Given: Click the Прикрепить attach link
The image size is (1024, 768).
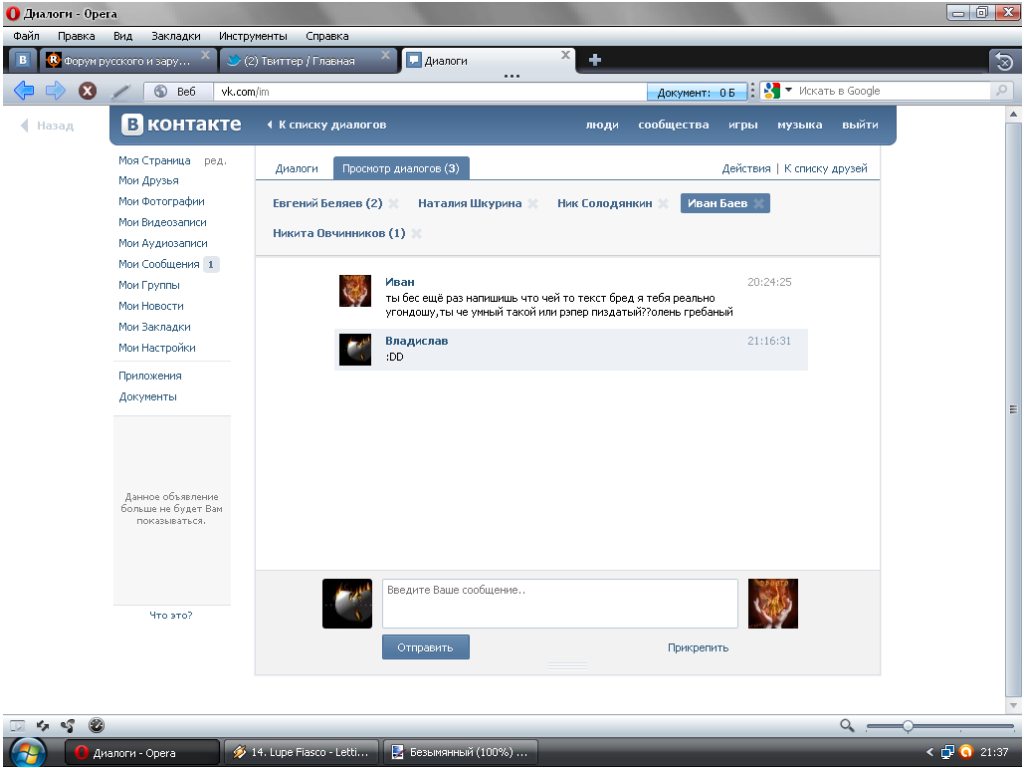Looking at the screenshot, I should [697, 648].
